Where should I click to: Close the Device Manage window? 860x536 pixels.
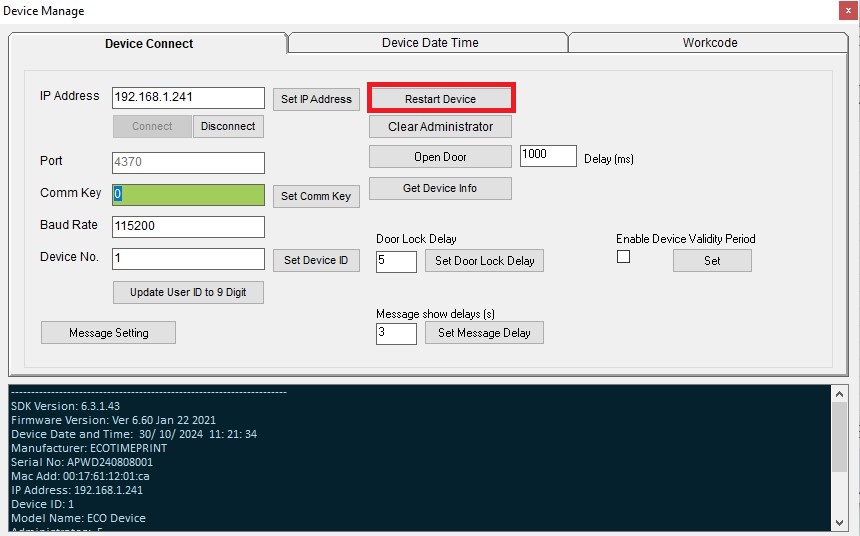pyautogui.click(x=848, y=11)
